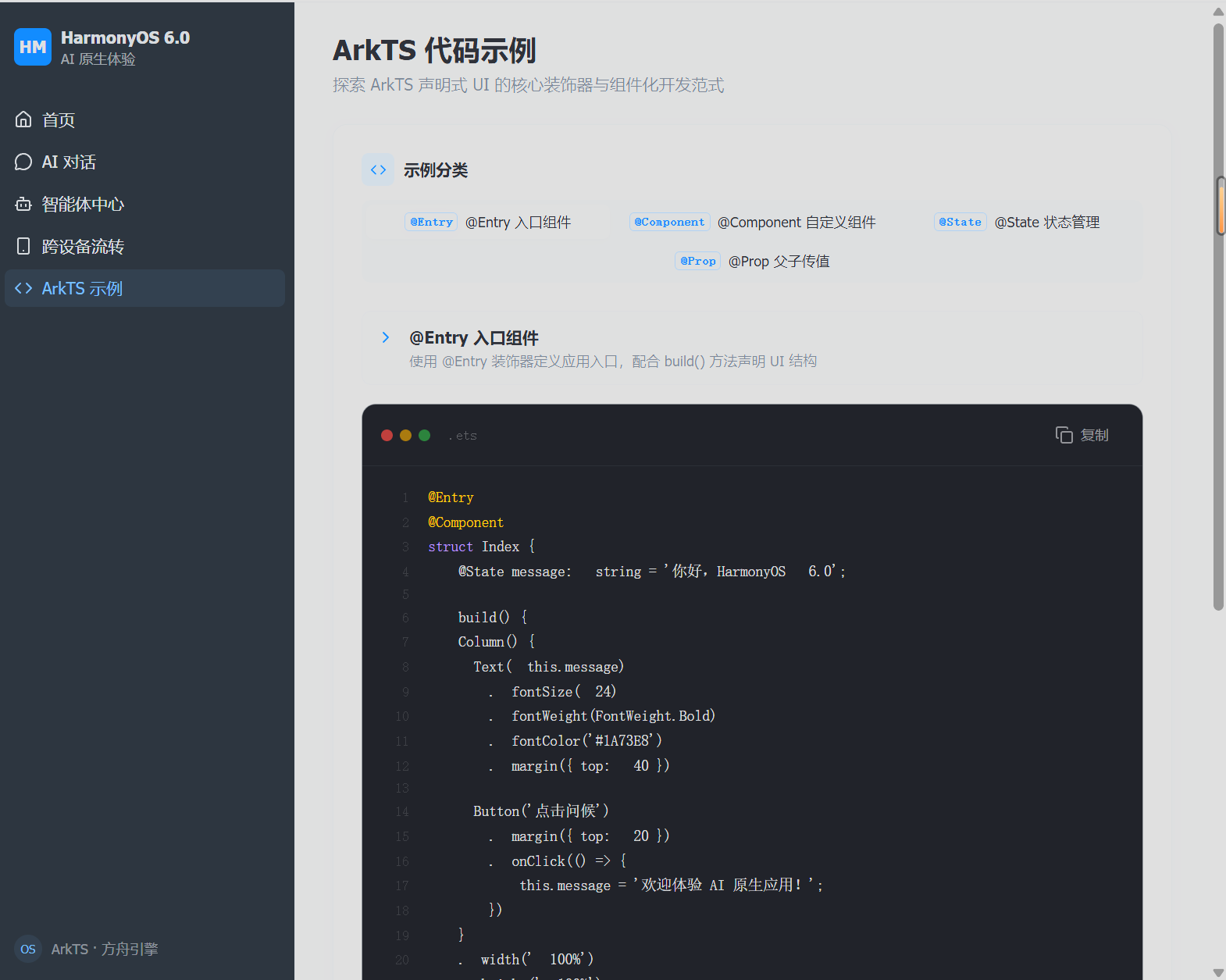The width and height of the screenshot is (1226, 980).
Task: Click the home icon beside 首页
Action: (x=23, y=119)
